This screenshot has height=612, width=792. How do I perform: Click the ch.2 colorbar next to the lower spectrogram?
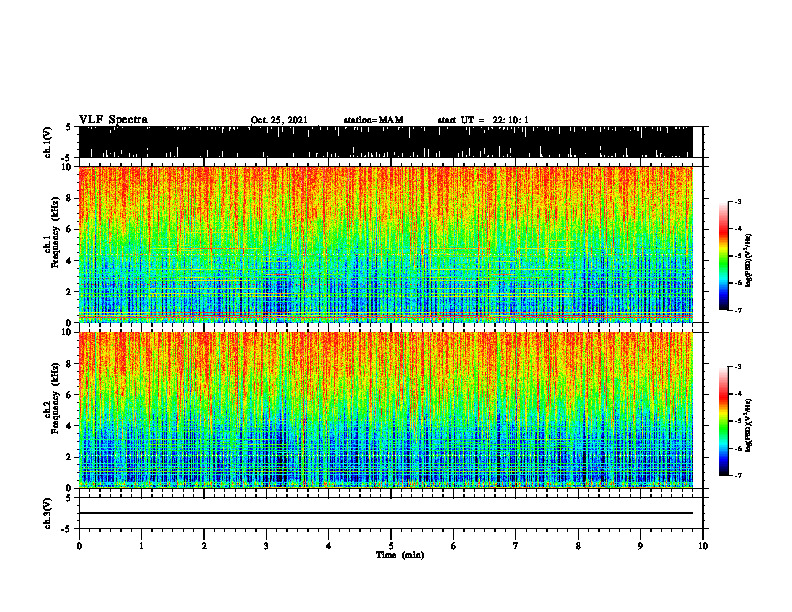click(x=723, y=421)
